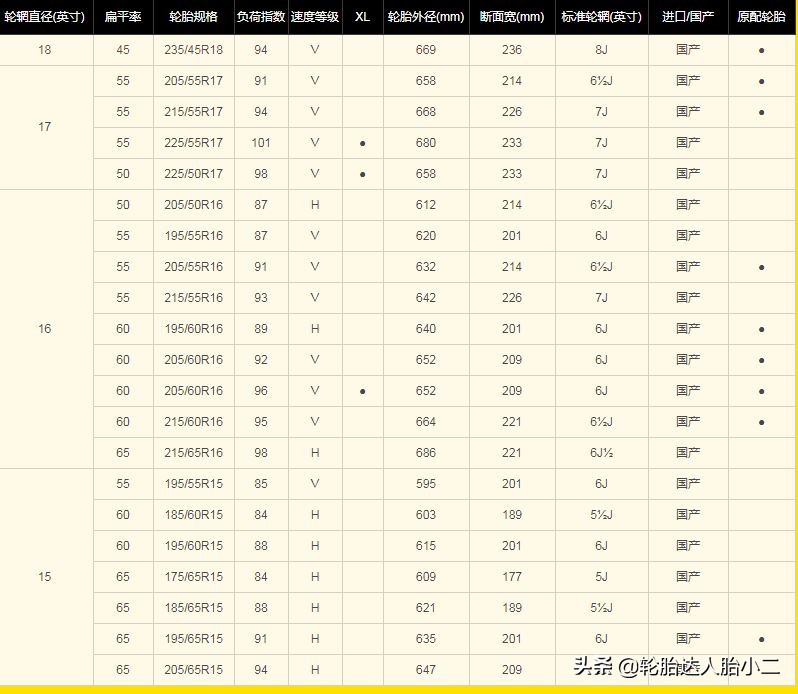Screen dimensions: 798x694
Task: Click the 轮胎规格 column header
Action: pyautogui.click(x=193, y=17)
